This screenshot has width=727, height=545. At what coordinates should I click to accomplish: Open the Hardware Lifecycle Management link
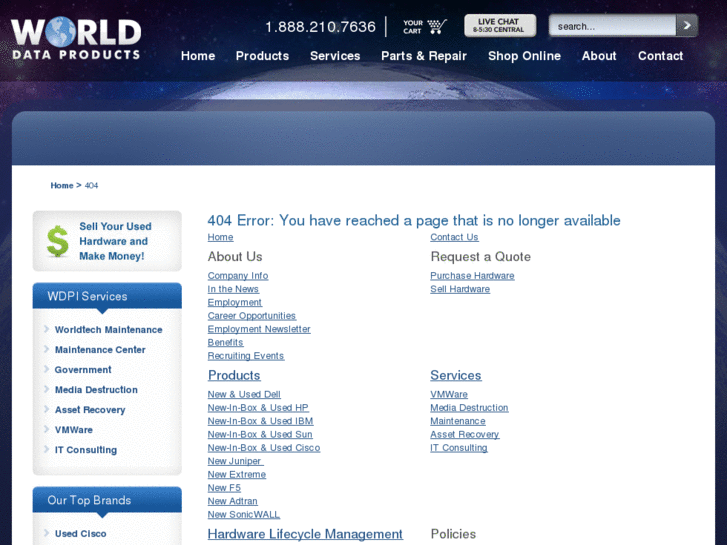[x=305, y=534]
